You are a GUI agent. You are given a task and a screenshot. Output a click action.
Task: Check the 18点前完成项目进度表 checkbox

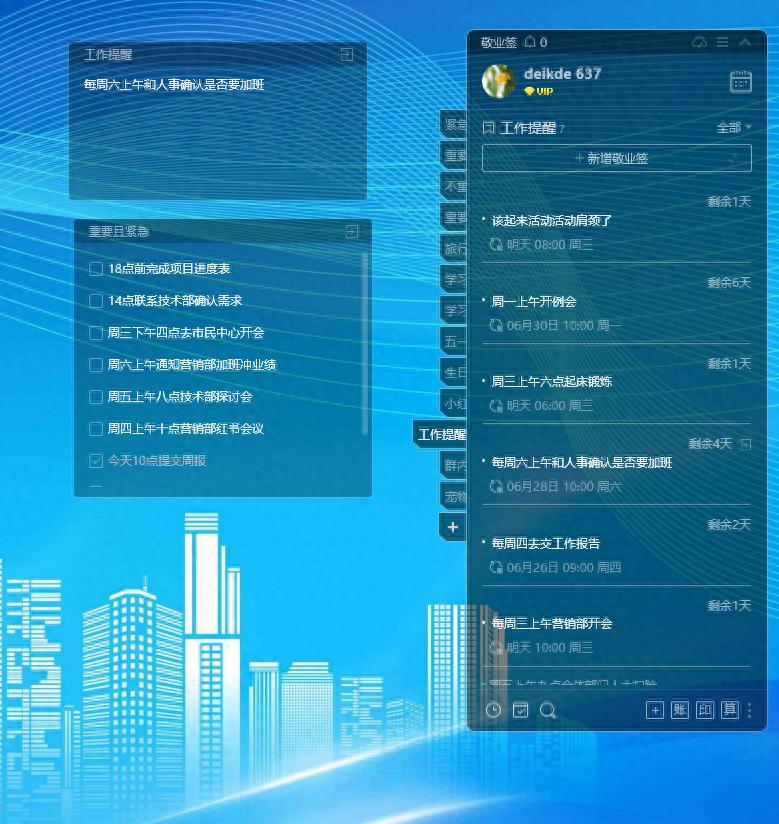pos(96,269)
